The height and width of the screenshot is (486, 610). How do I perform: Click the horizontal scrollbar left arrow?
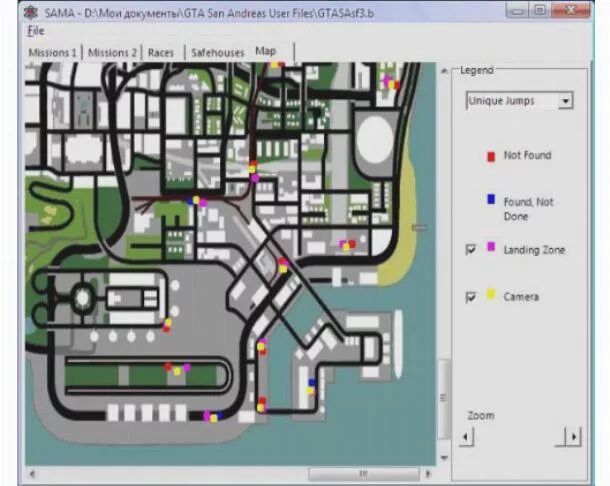[32, 474]
